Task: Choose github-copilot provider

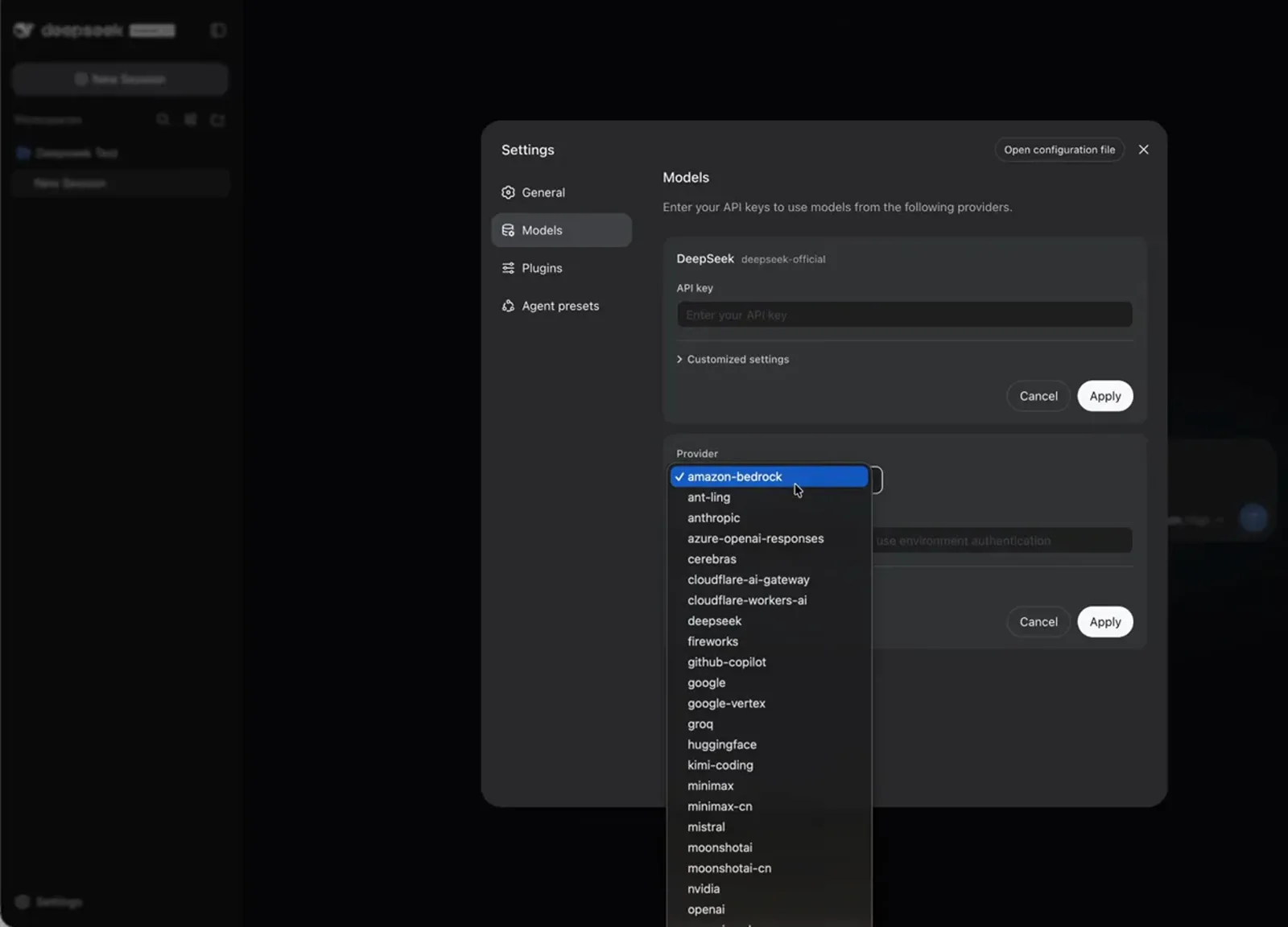Action: [769, 662]
